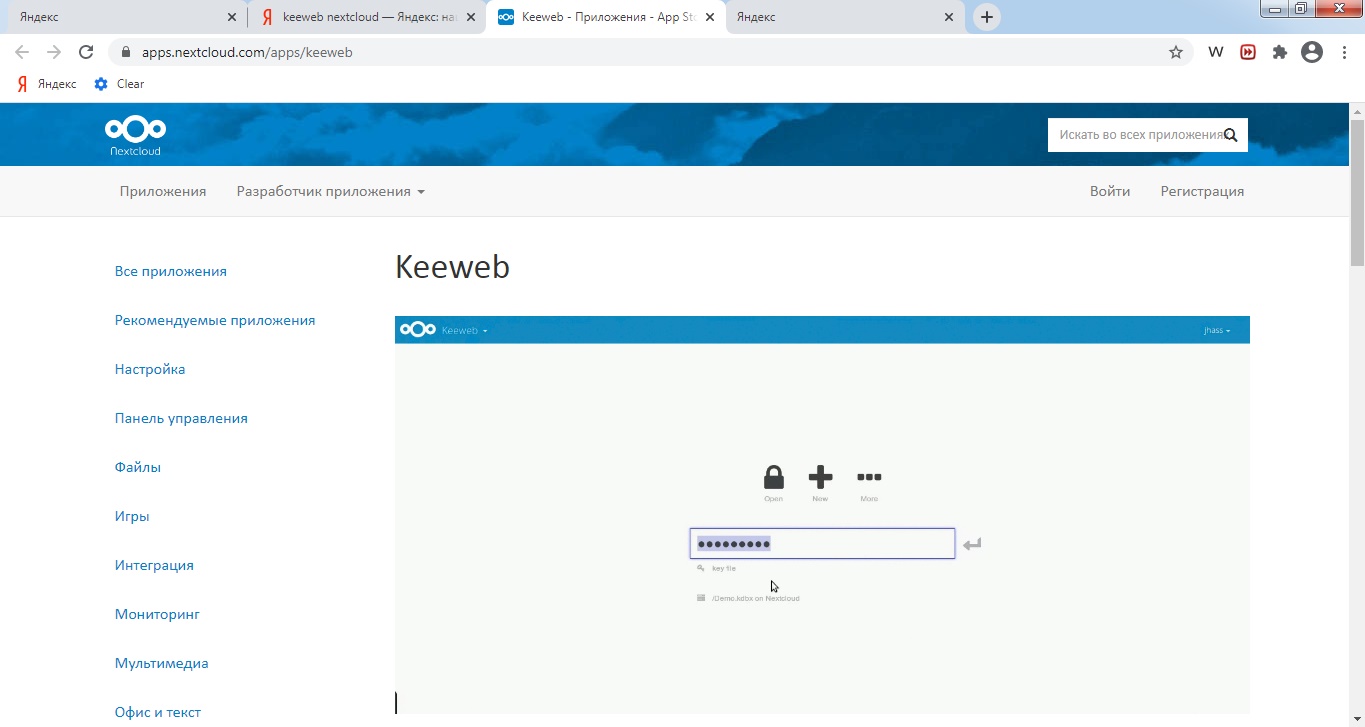Open the Keeweb caret menu in the preview header
The image size is (1365, 727).
[x=485, y=330]
